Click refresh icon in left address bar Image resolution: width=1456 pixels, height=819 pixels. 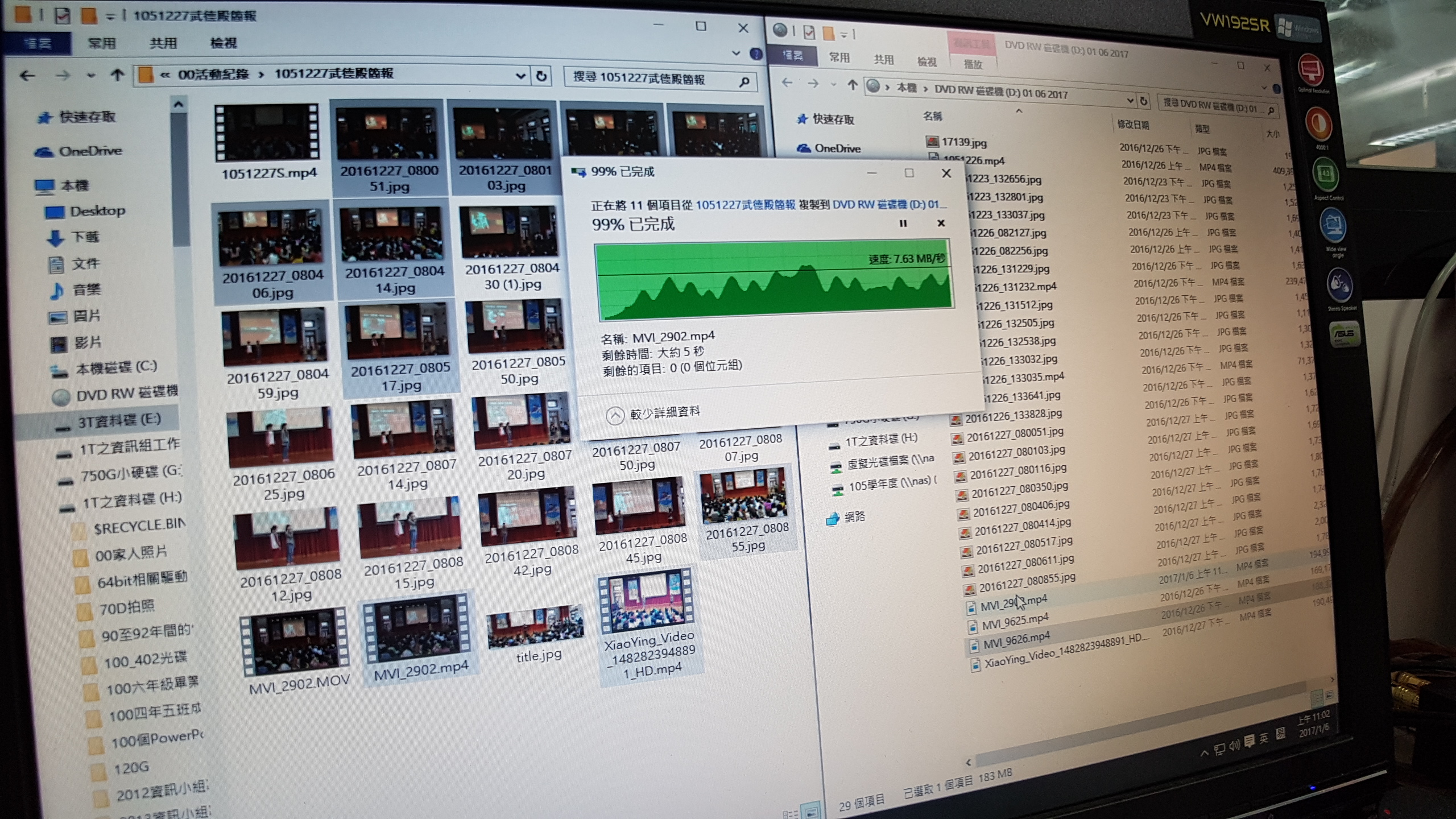pyautogui.click(x=541, y=76)
